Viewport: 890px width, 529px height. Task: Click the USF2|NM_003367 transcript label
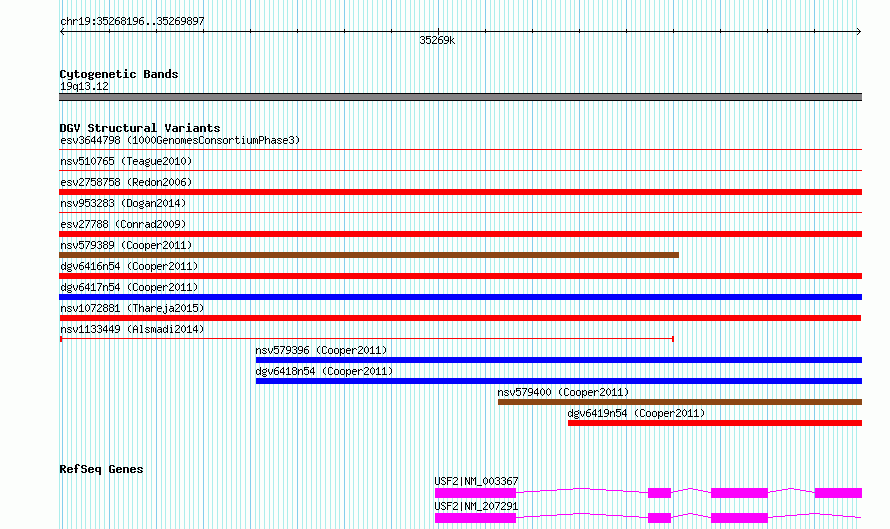[x=476, y=481]
